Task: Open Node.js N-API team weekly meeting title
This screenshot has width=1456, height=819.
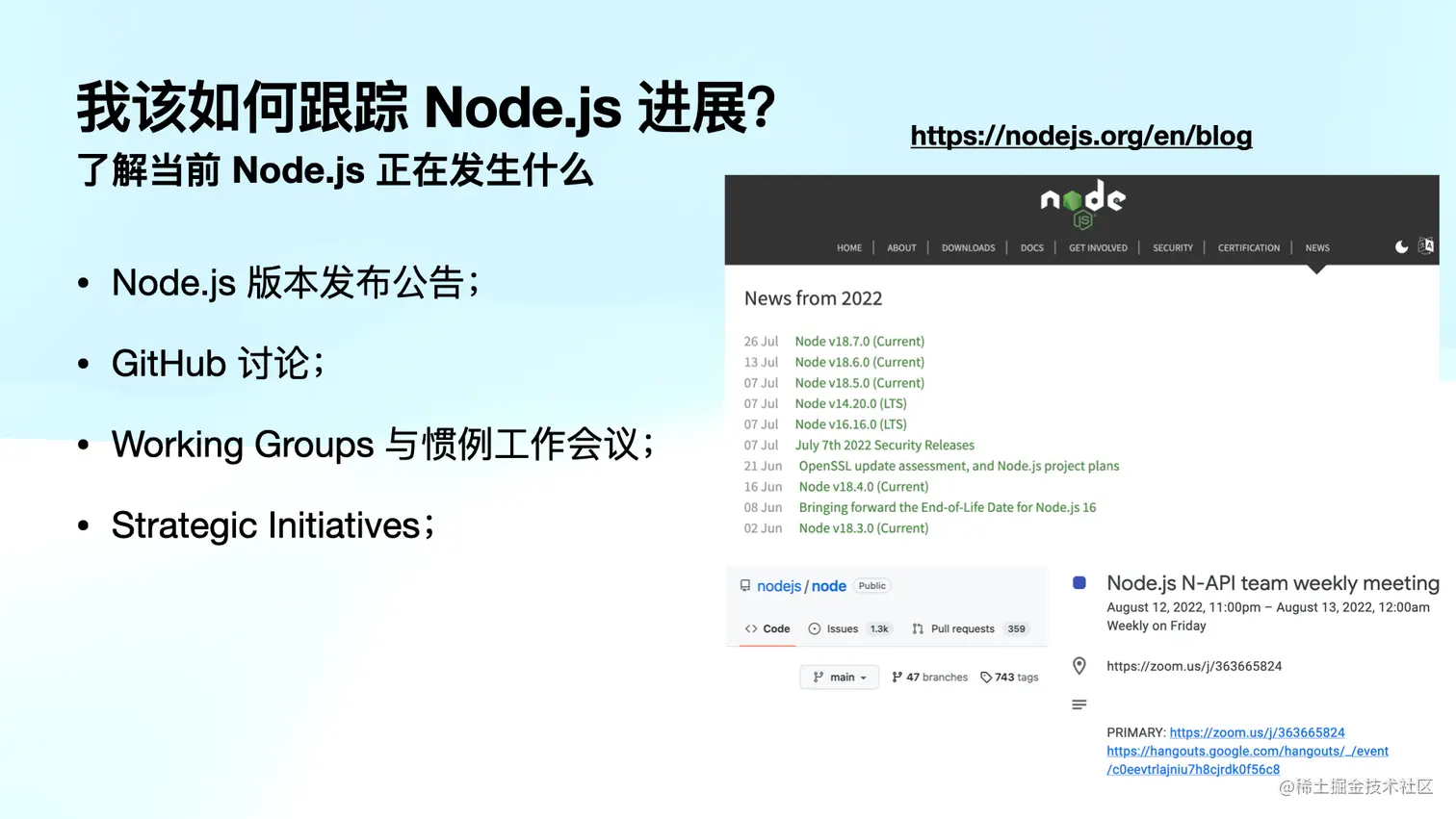Action: point(1273,583)
